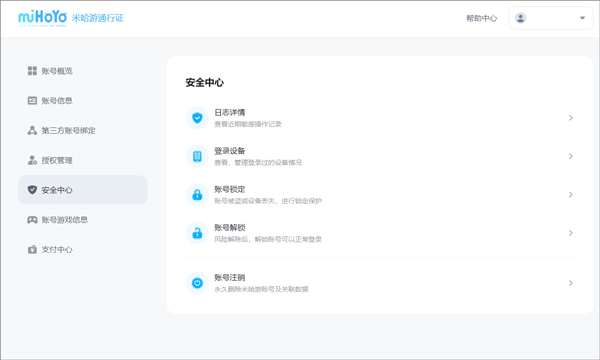Click 查看近期敏感操作记录 description text
Viewport: 600px width, 360px height.
(248, 124)
